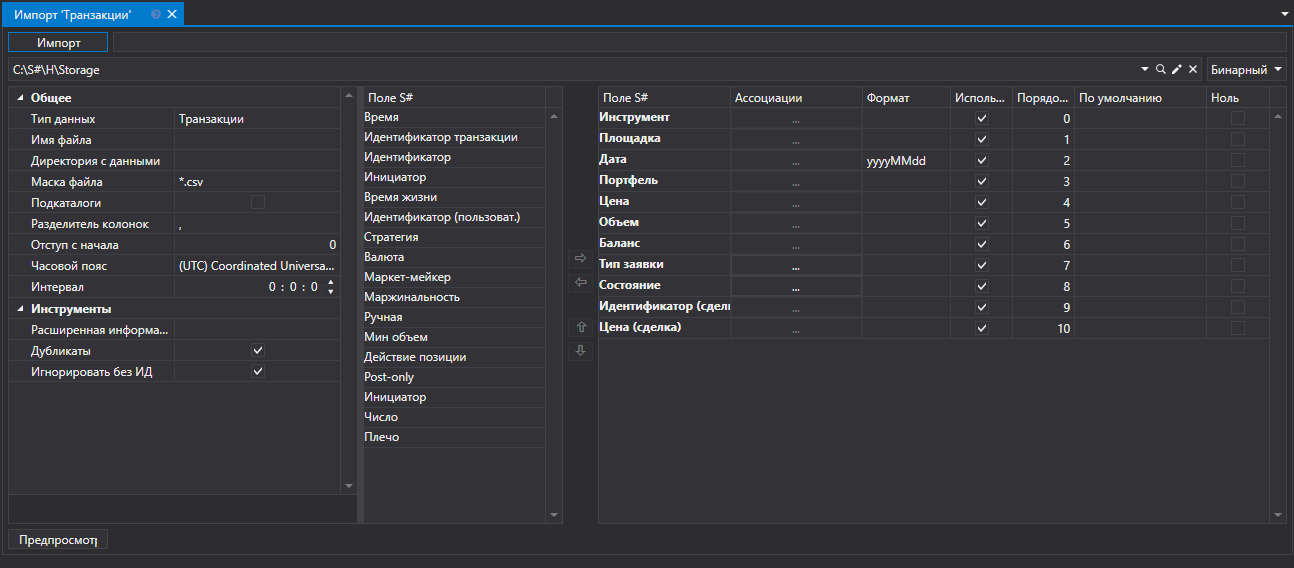
Task: Open tab list dropdown arrow at top right
Action: click(1285, 14)
